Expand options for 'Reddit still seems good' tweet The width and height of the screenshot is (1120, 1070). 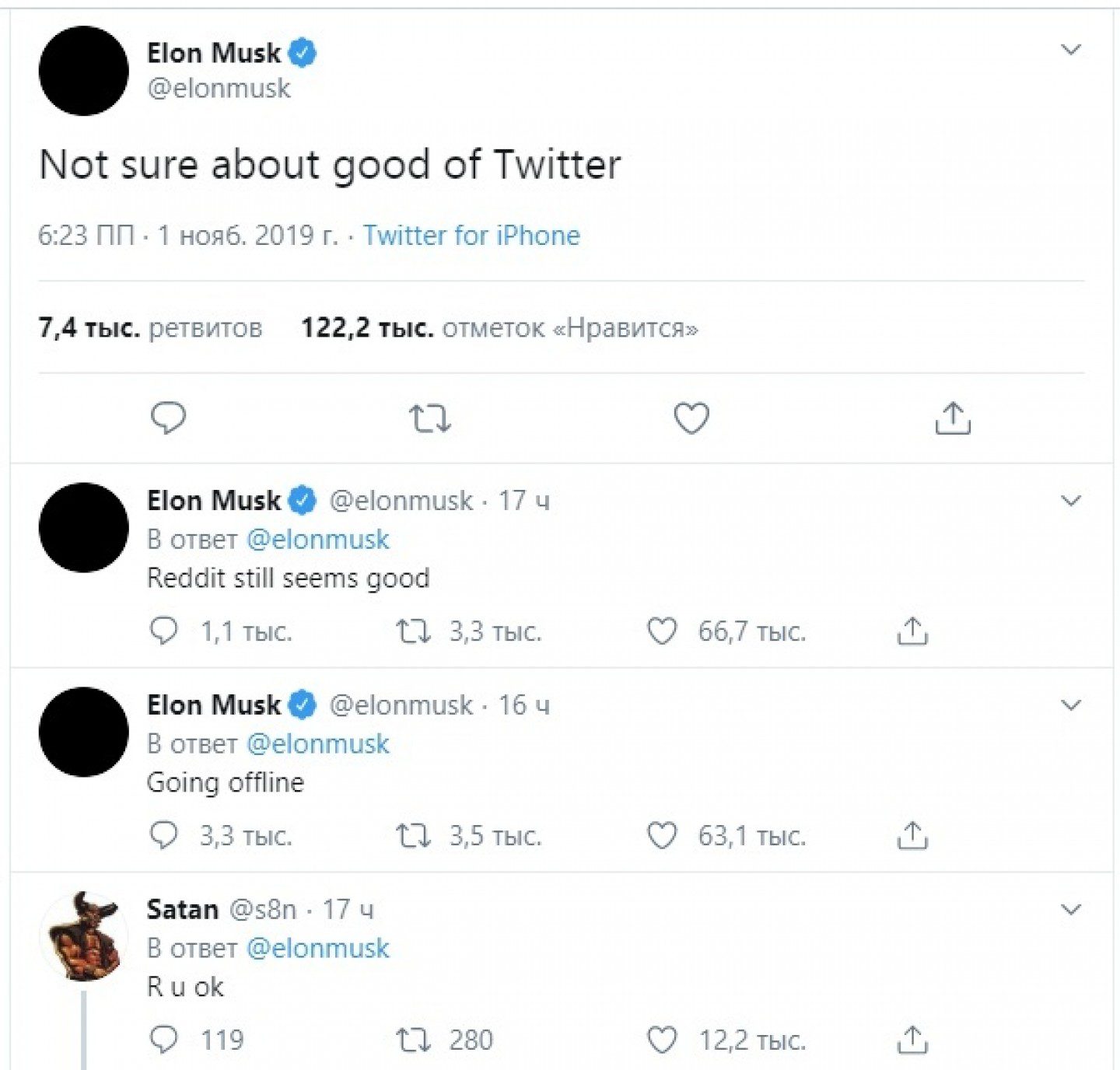click(1071, 501)
